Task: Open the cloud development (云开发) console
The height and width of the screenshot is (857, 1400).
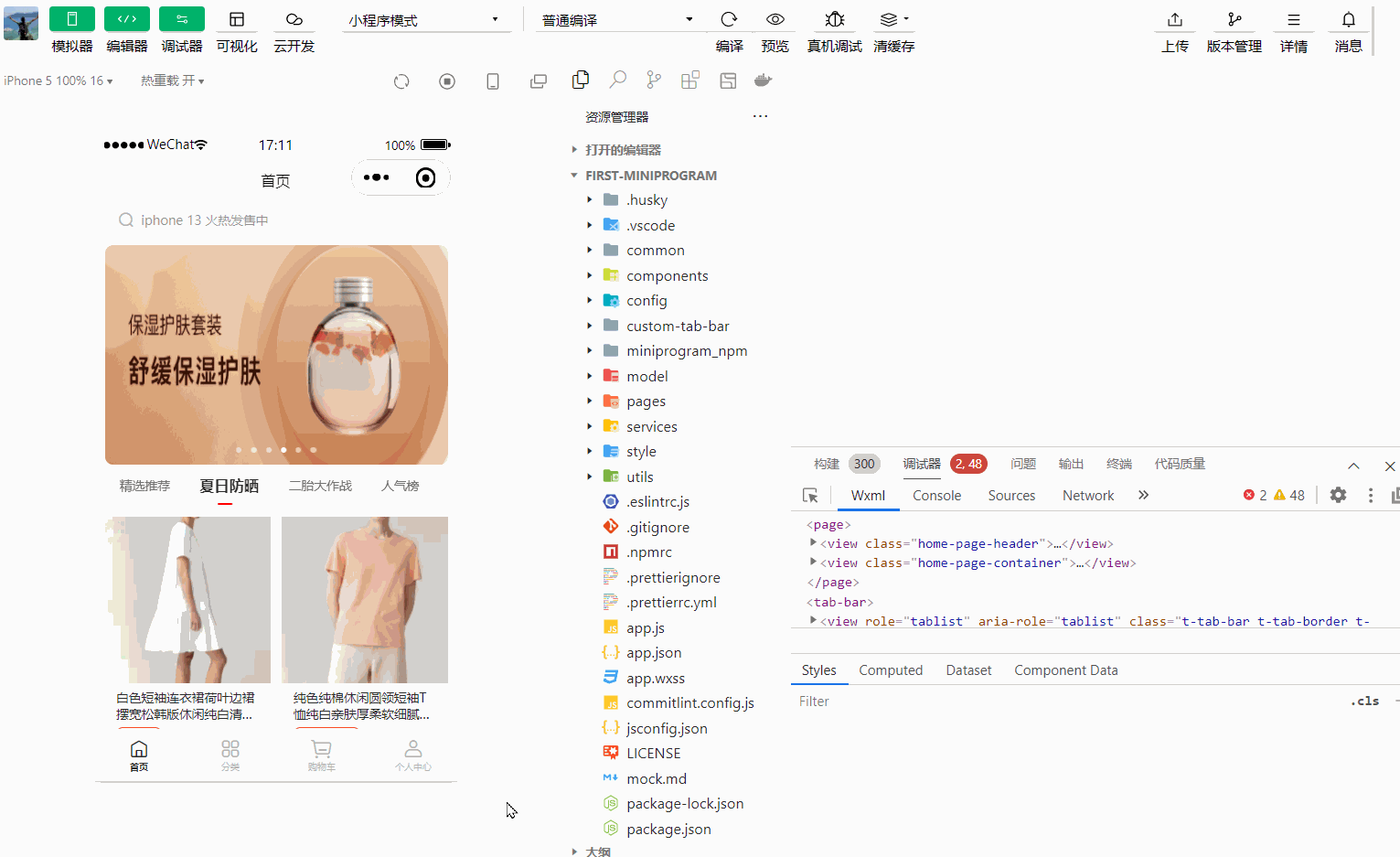Action: click(294, 19)
